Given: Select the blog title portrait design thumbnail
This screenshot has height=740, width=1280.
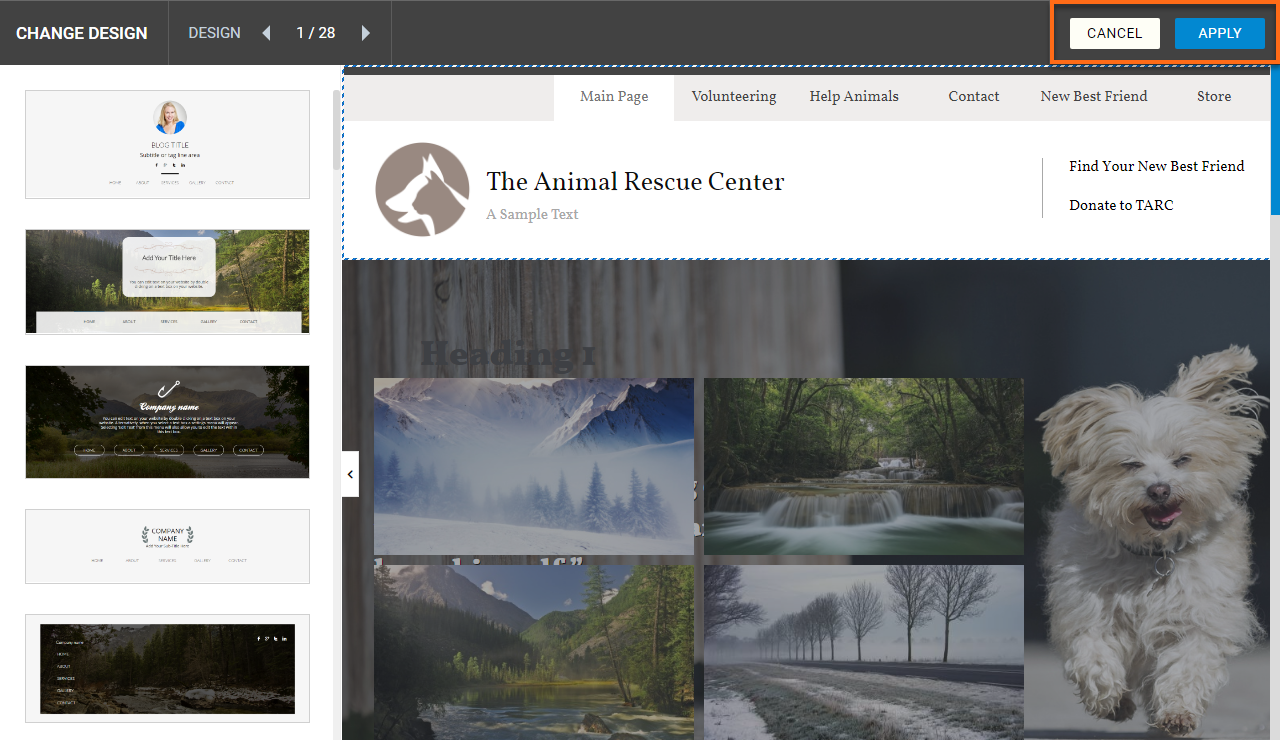Looking at the screenshot, I should 167,145.
